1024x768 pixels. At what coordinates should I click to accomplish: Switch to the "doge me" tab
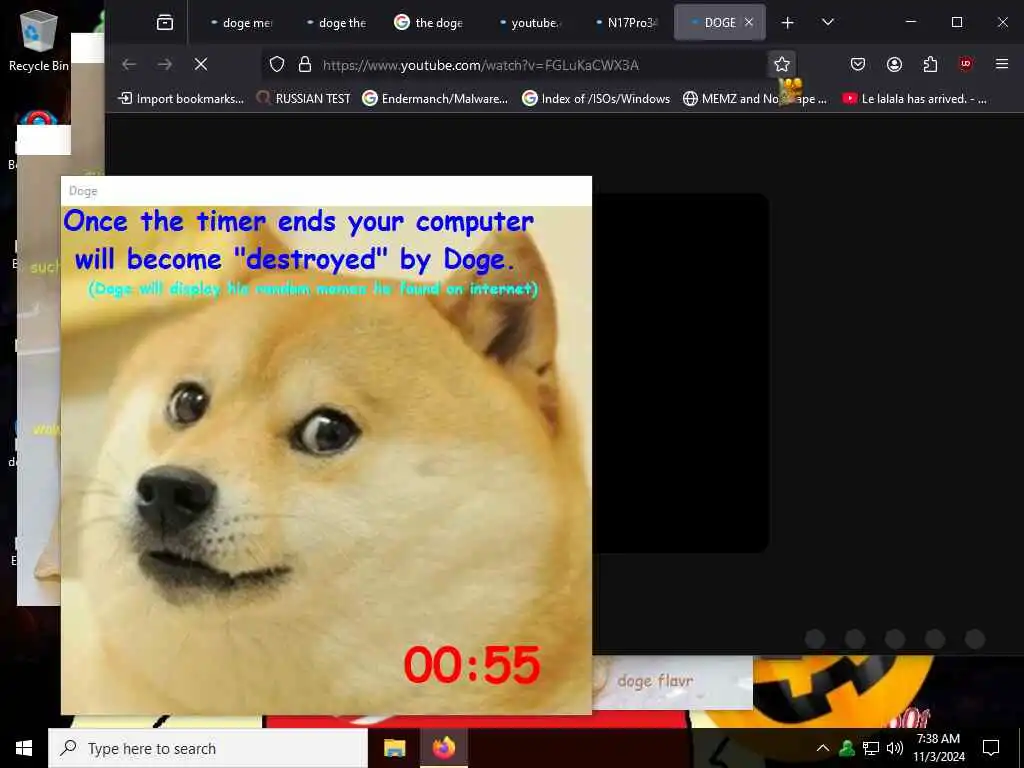241,23
